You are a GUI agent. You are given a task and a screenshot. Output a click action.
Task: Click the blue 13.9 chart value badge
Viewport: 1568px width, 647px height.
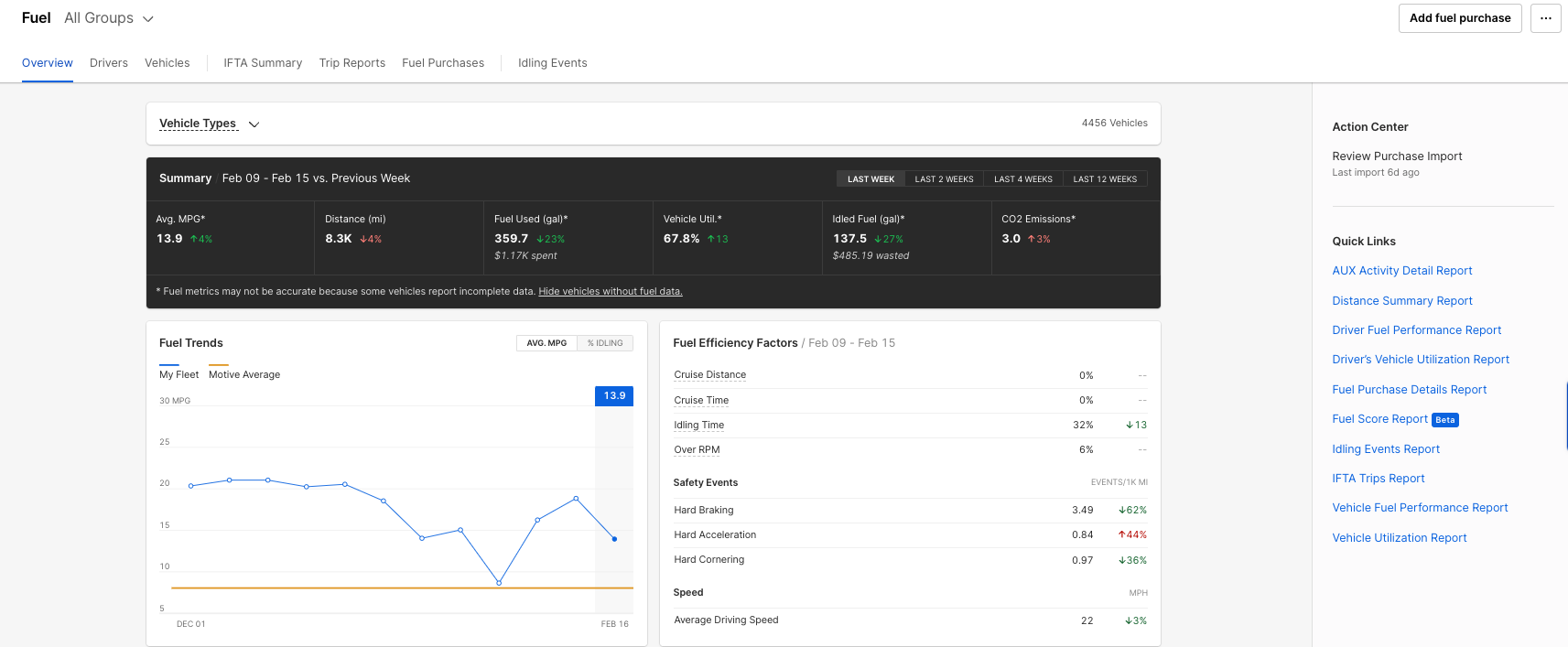pyautogui.click(x=614, y=396)
